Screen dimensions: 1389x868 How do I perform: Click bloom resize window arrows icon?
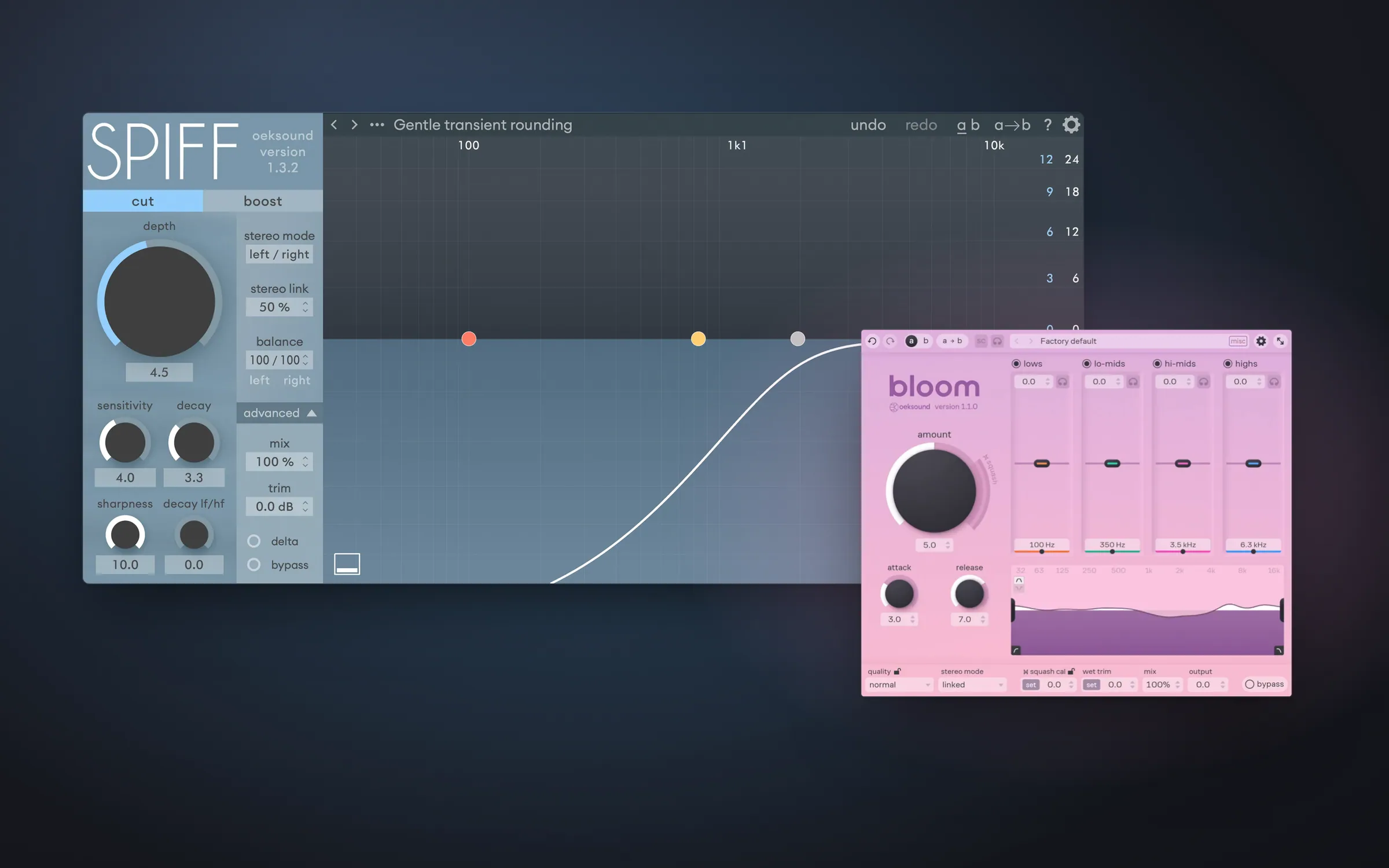pos(1280,341)
